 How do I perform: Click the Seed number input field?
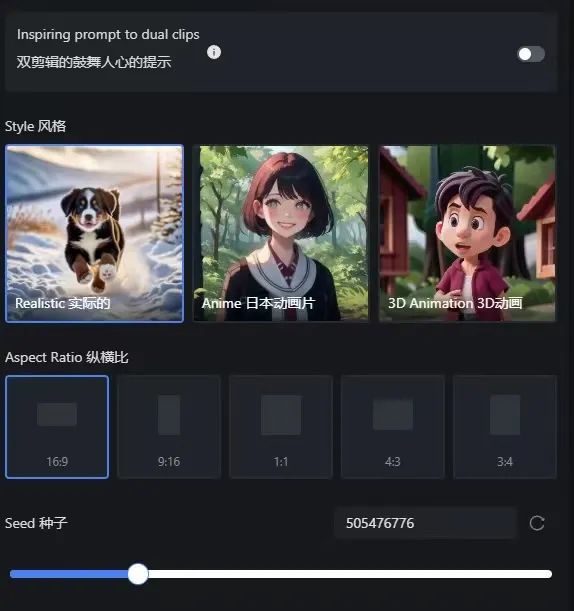pos(426,523)
